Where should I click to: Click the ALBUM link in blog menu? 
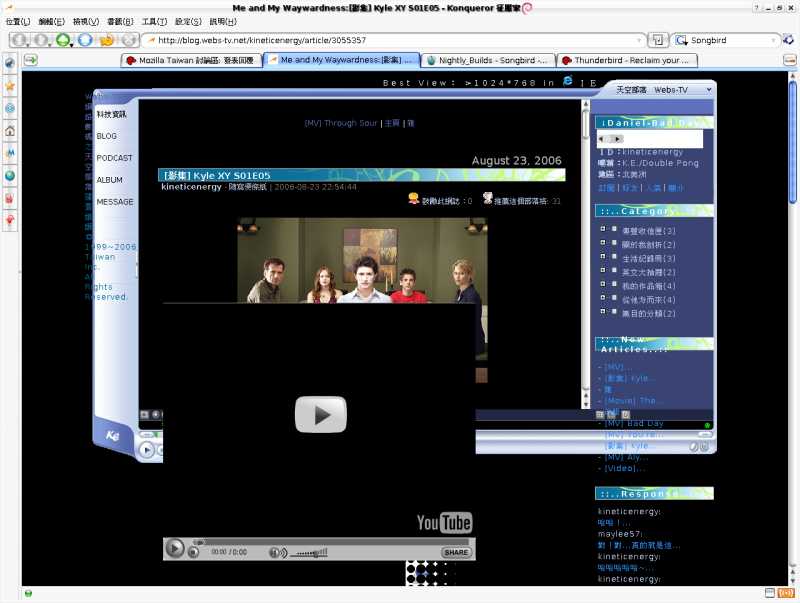coord(109,180)
